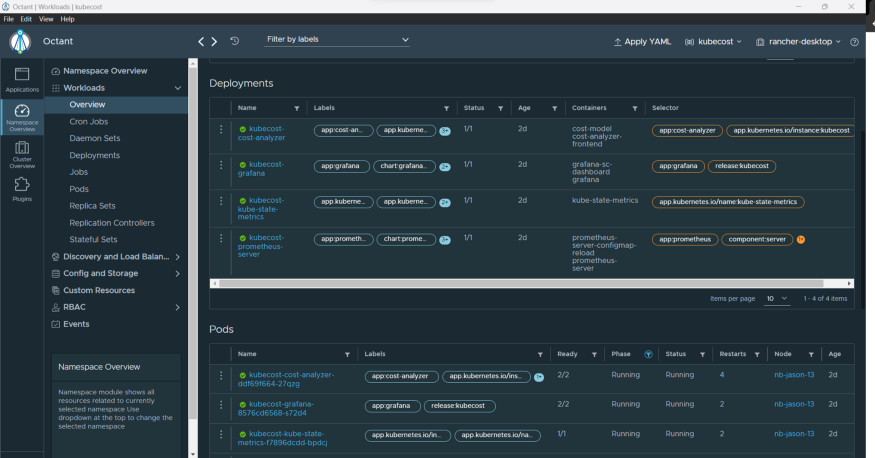
Task: Open the help question mark icon
Action: (x=854, y=42)
